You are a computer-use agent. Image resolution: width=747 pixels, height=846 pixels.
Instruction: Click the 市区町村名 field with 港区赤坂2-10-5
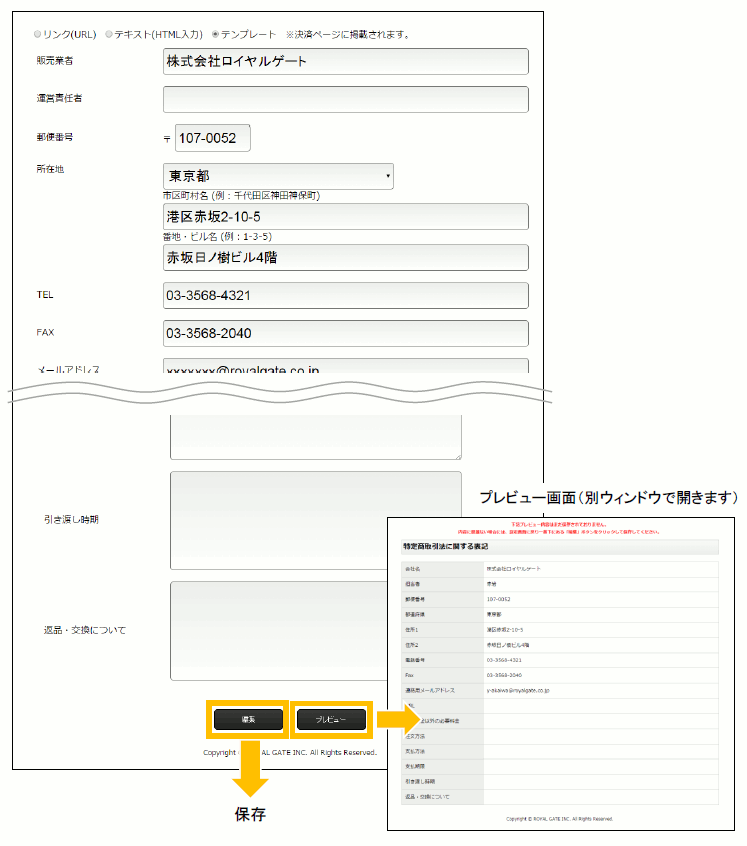click(x=345, y=216)
